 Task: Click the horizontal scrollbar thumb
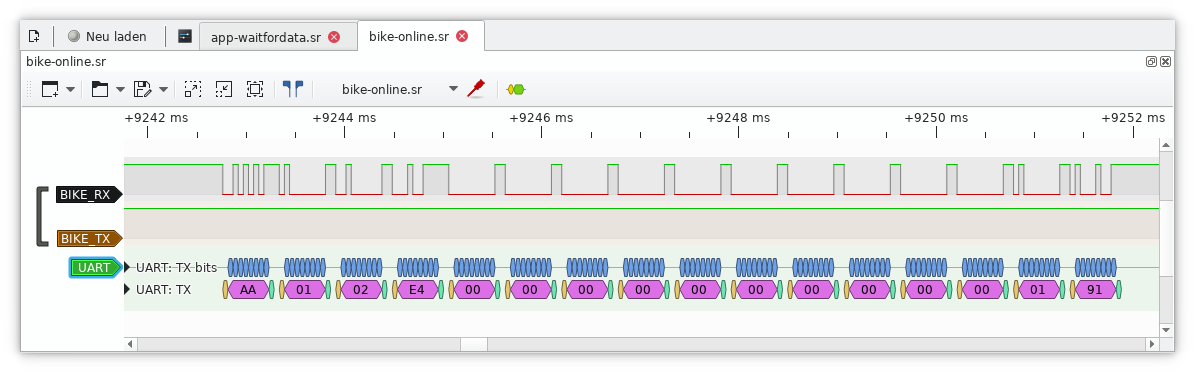(474, 344)
